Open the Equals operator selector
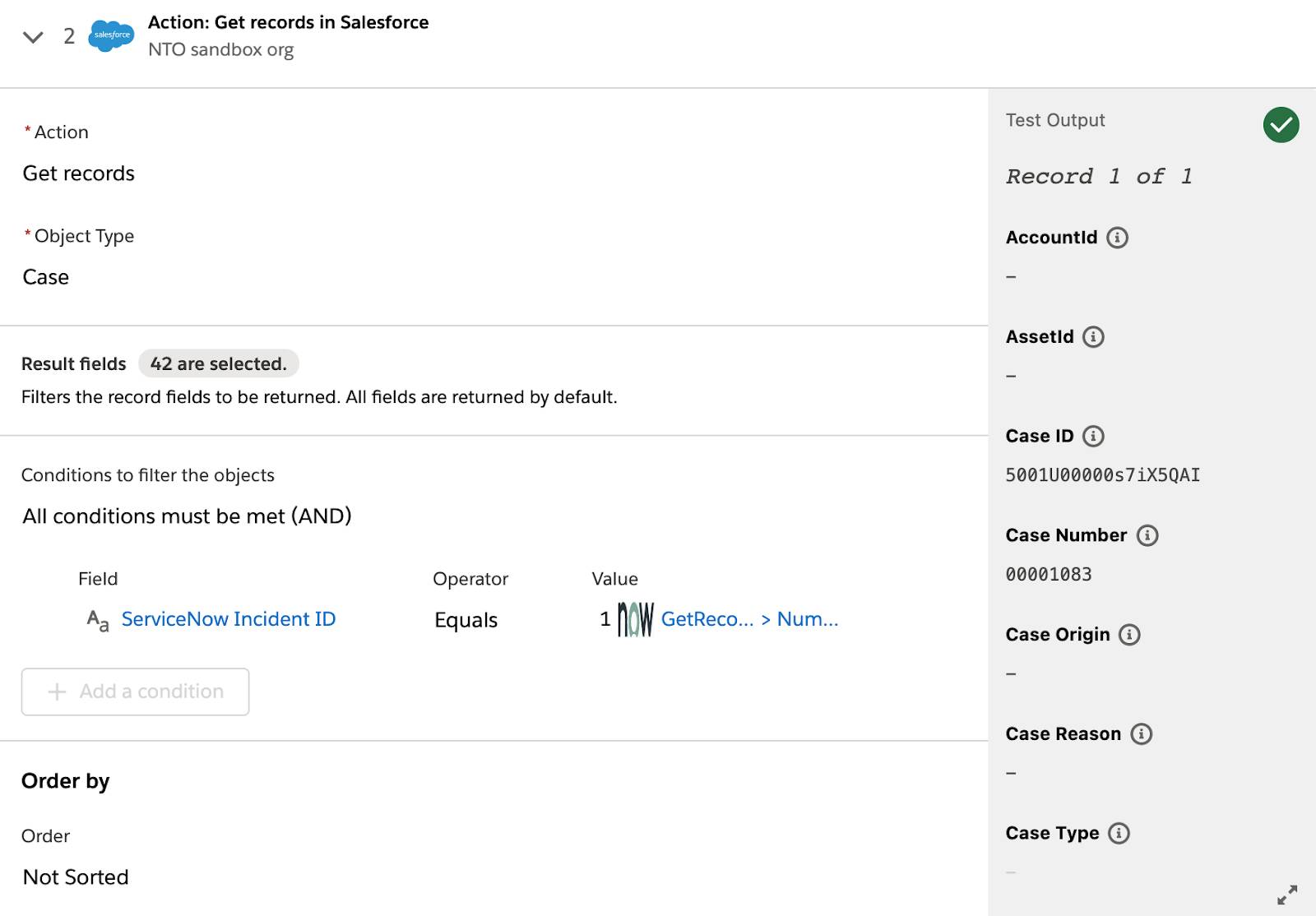The width and height of the screenshot is (1316, 916). 466,620
